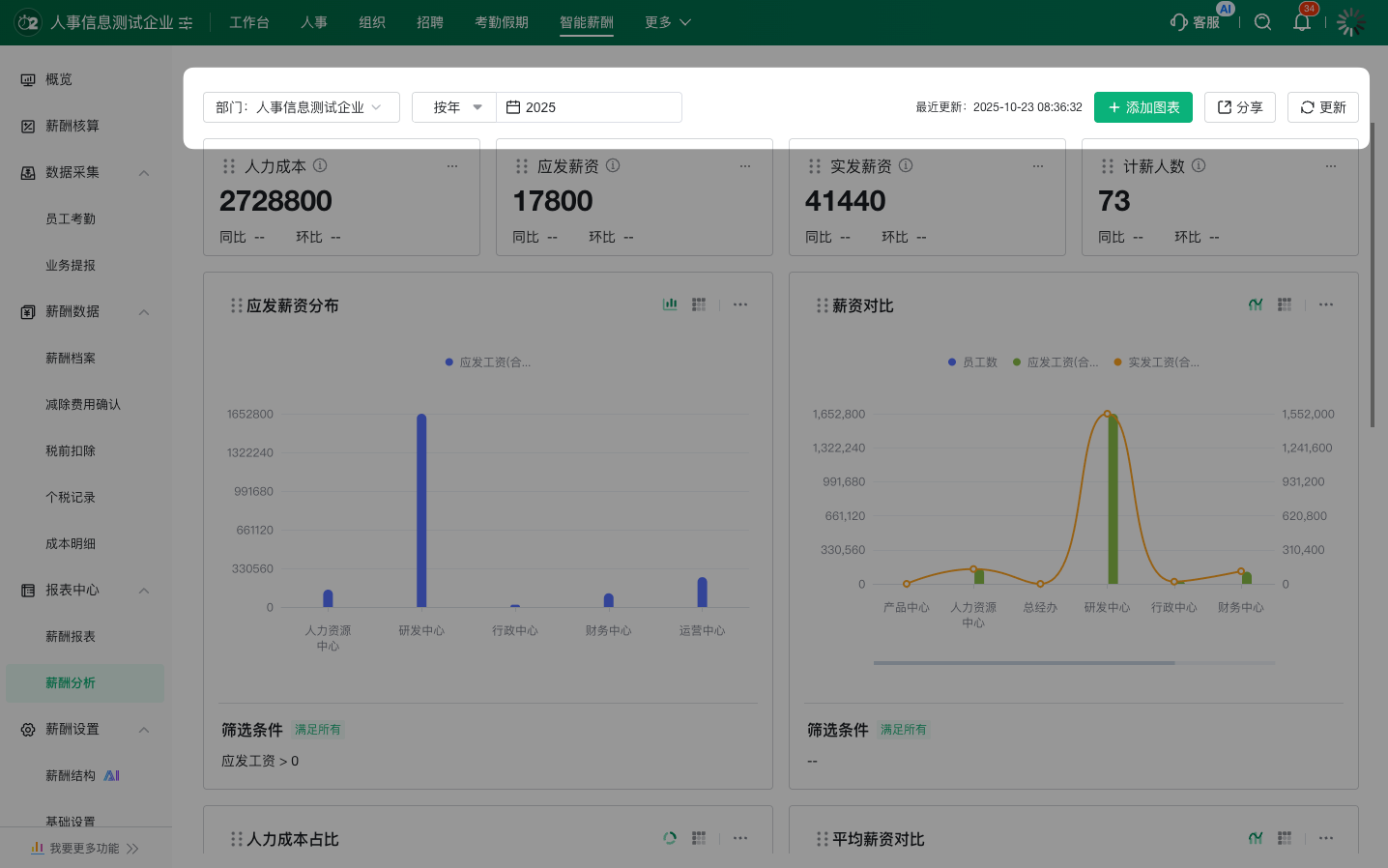This screenshot has height=868, width=1388.
Task: Switch 应发薪资分布 to table grid view
Action: click(x=699, y=304)
